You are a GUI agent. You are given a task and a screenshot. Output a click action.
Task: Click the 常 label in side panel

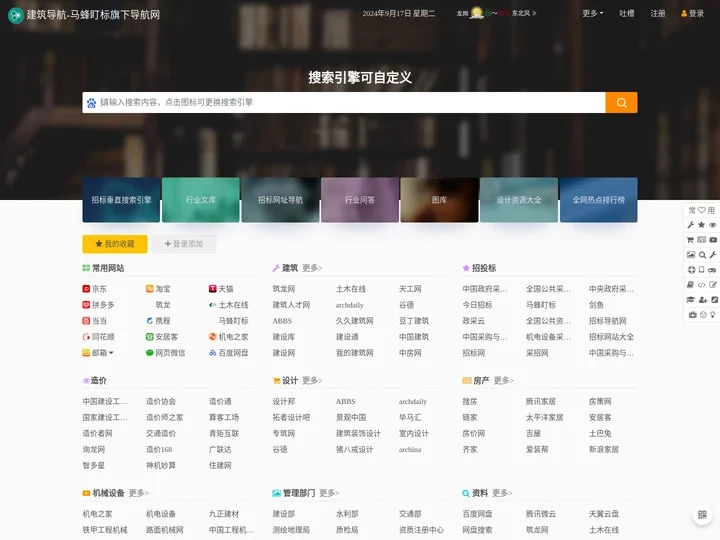(692, 210)
